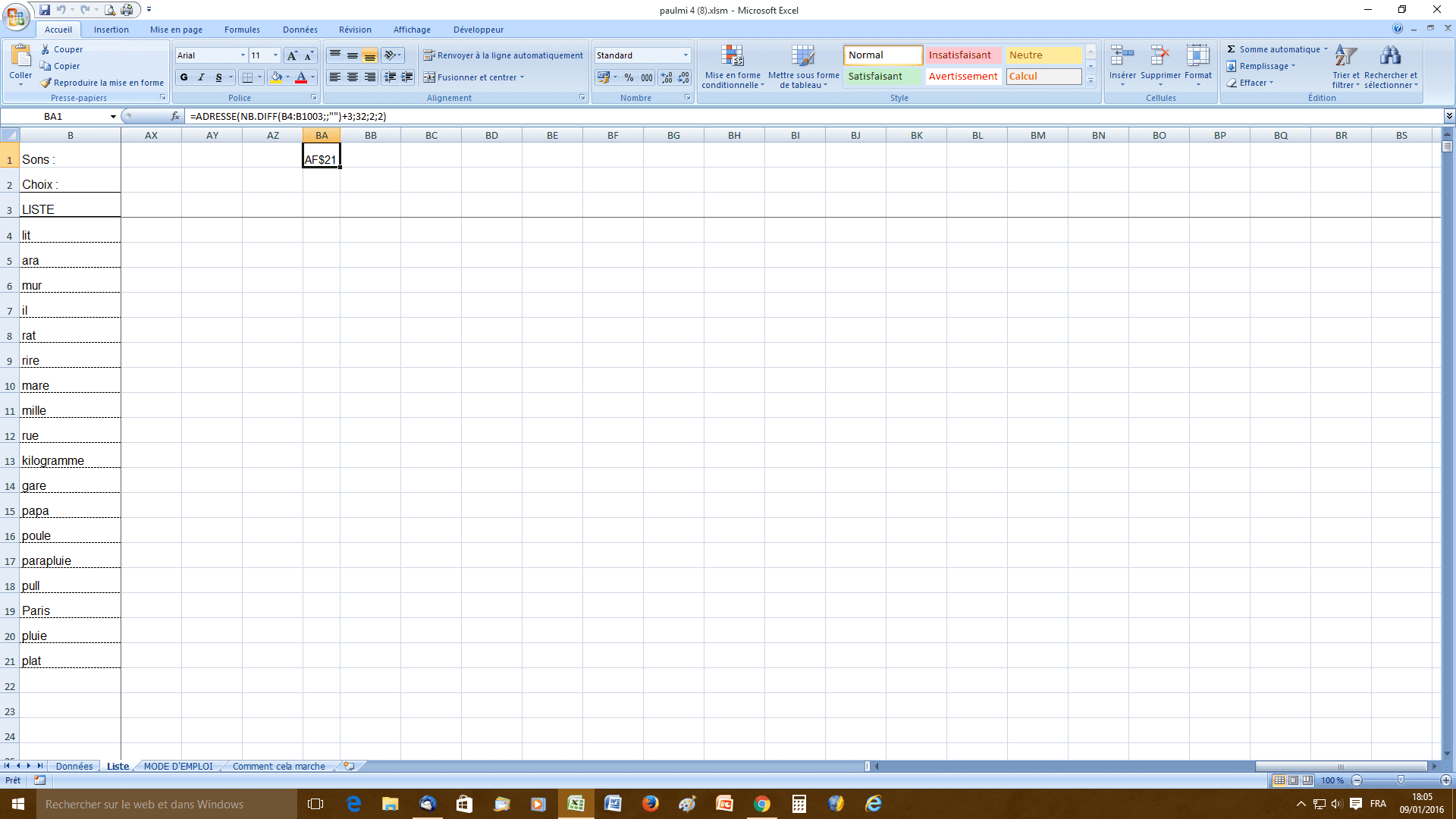Viewport: 1456px width, 819px height.
Task: Toggle italic formatting I button
Action: point(201,77)
